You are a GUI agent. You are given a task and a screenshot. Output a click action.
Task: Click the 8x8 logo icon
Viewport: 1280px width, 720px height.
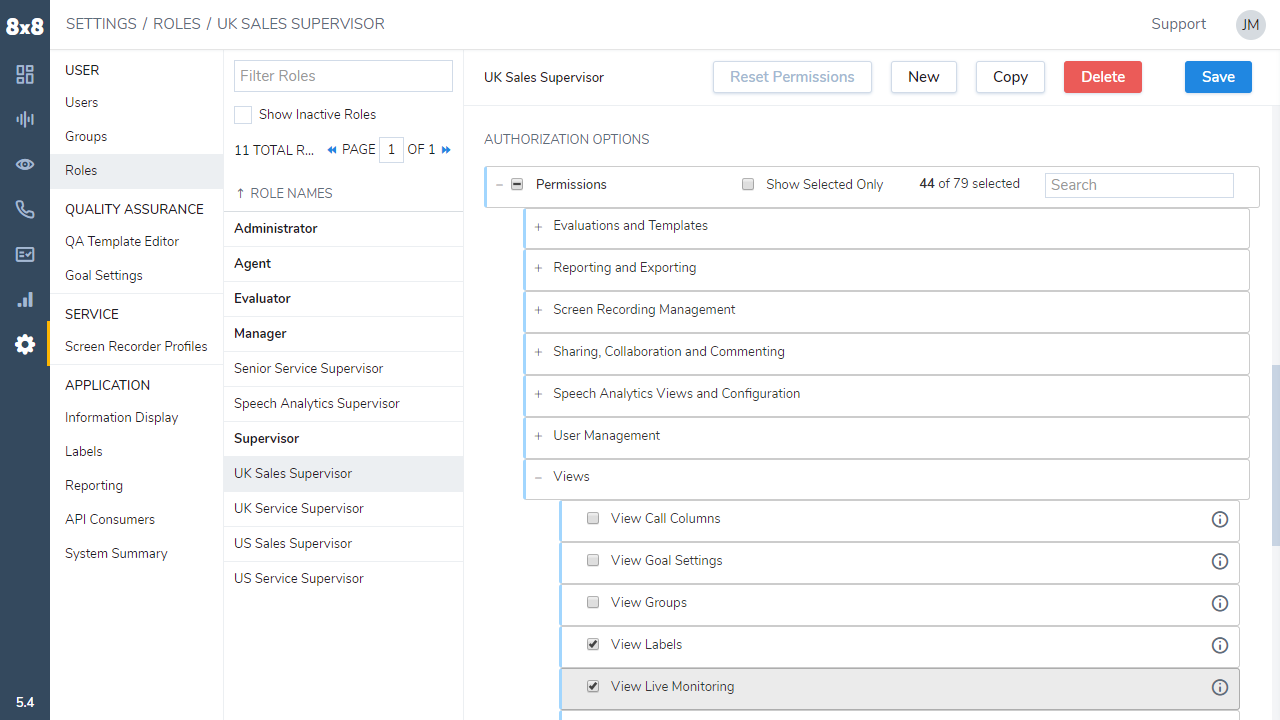tap(24, 27)
